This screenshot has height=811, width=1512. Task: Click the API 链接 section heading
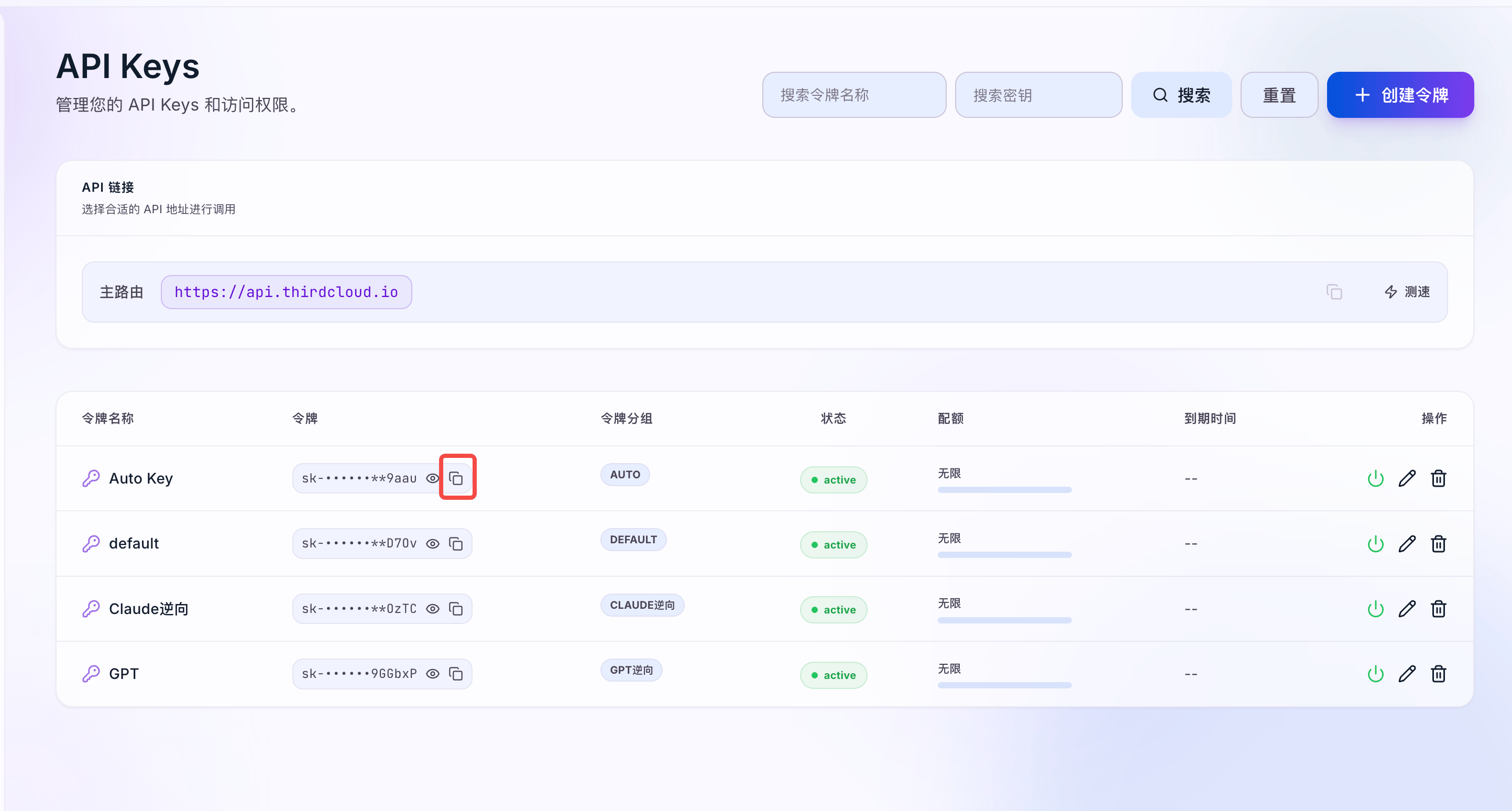point(108,187)
